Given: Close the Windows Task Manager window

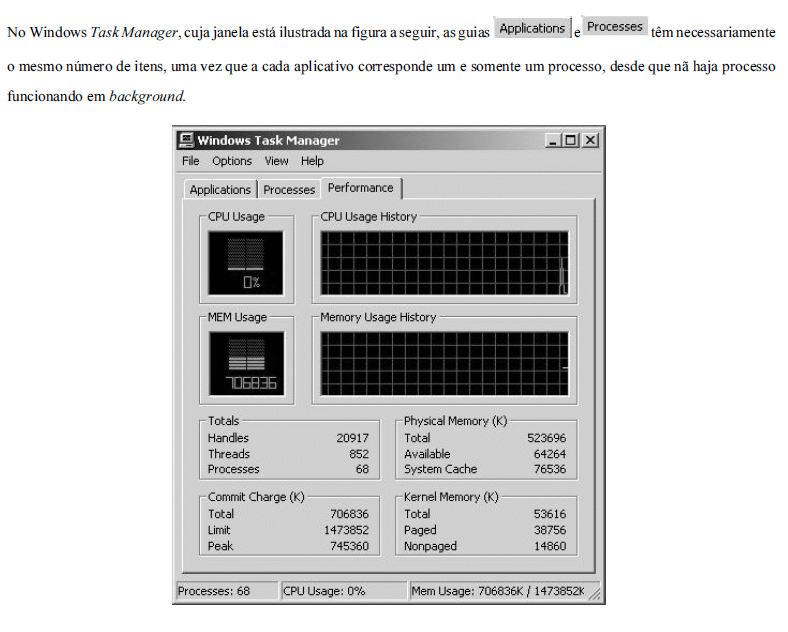Looking at the screenshot, I should click(590, 141).
